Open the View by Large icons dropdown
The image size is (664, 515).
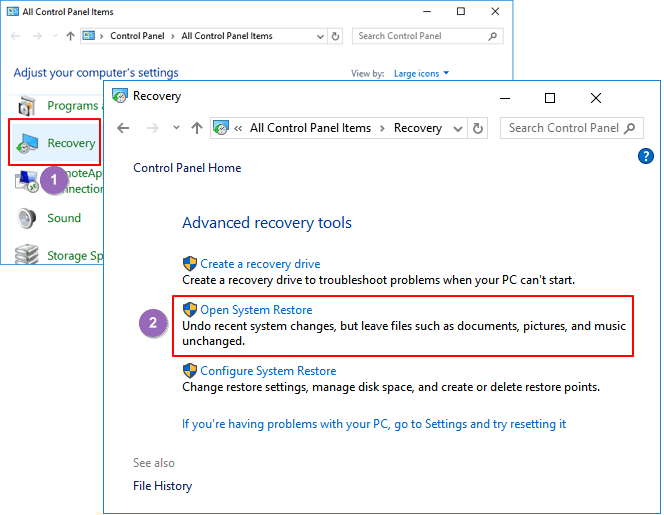(x=421, y=73)
